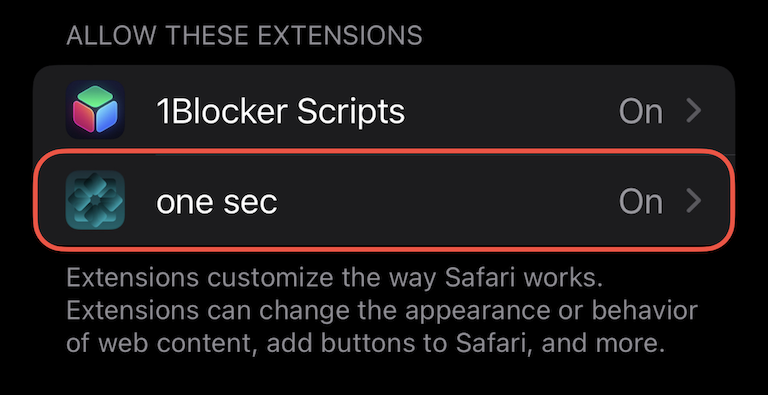Click the word 'Safari' in the first description line
768x395 pixels.
478,278
